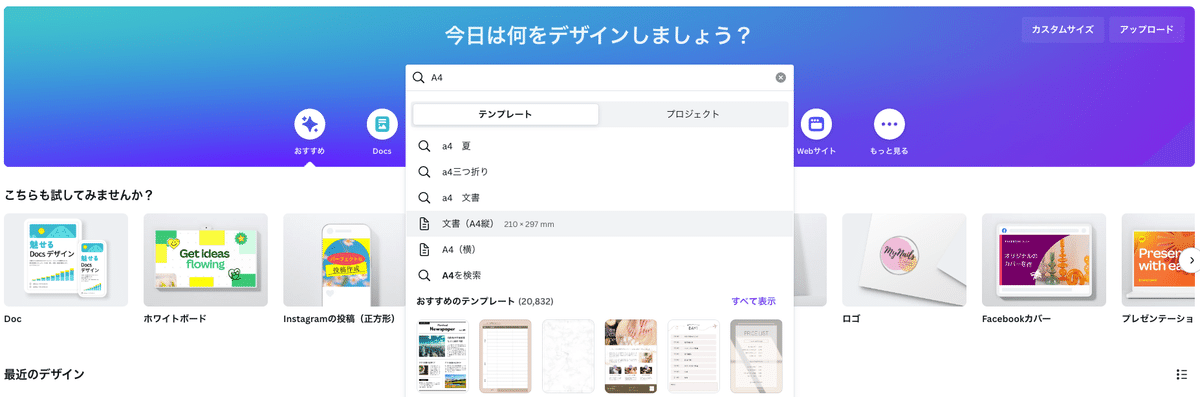Select suggestion a4 文書
The image size is (1200, 397).
tap(600, 198)
